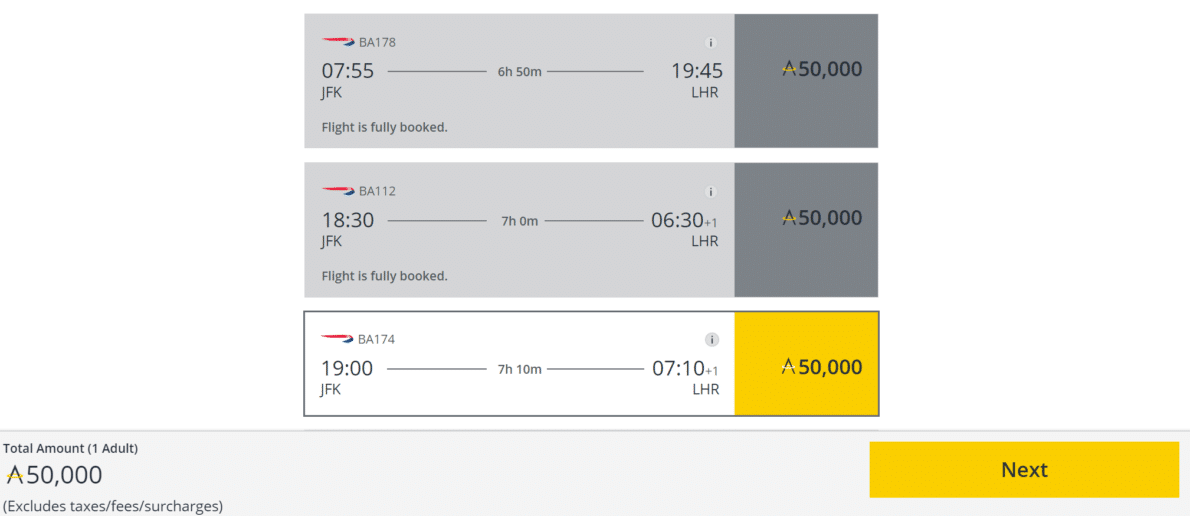Show details via BA174 info icon
Viewport: 1190px width, 516px height.
pyautogui.click(x=711, y=339)
